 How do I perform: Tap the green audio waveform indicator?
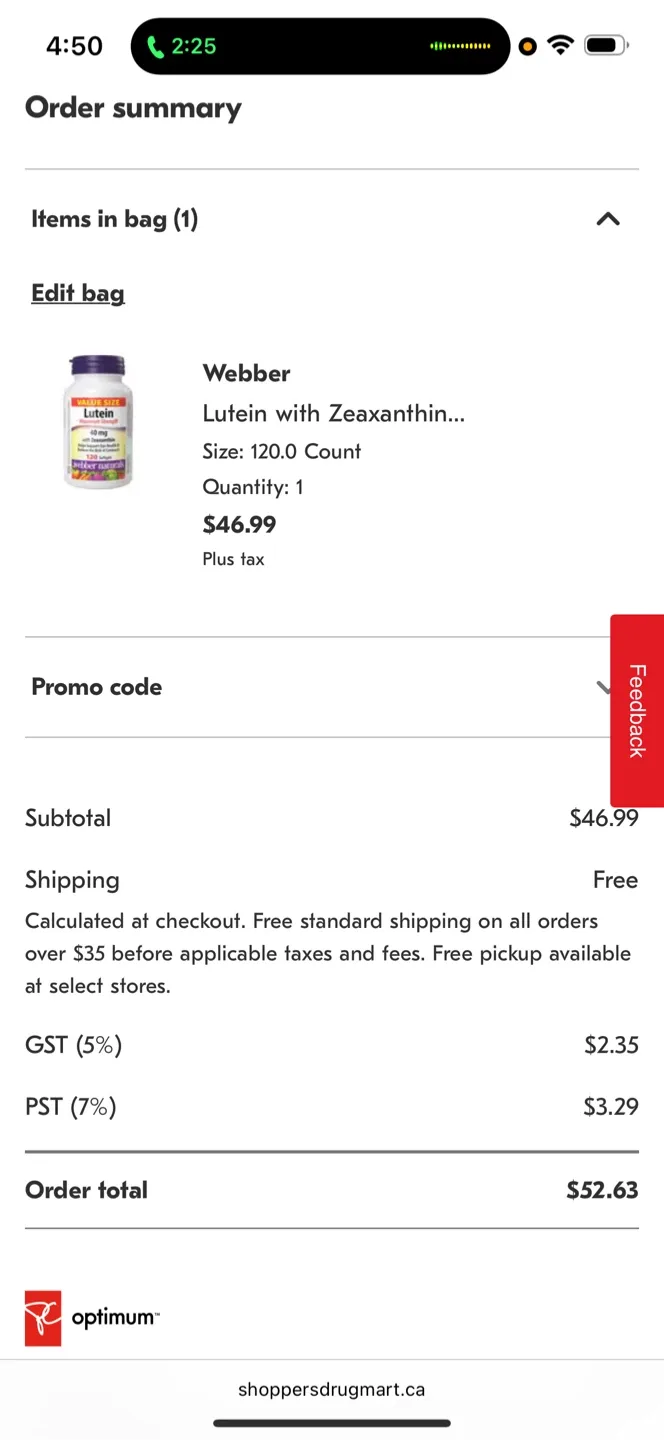tap(459, 46)
